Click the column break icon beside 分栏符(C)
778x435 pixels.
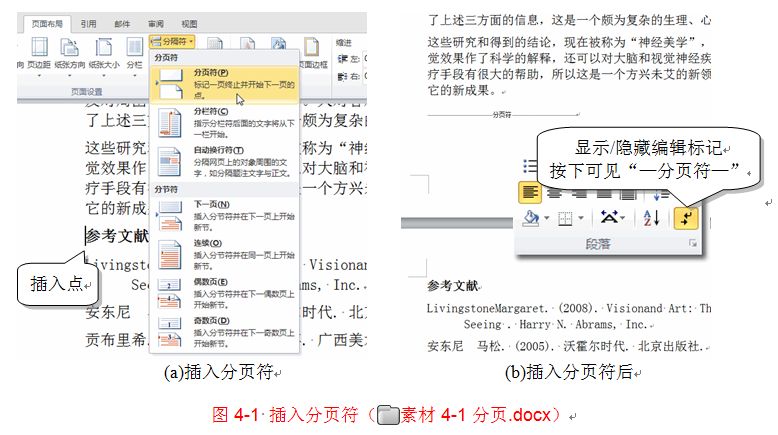click(170, 123)
